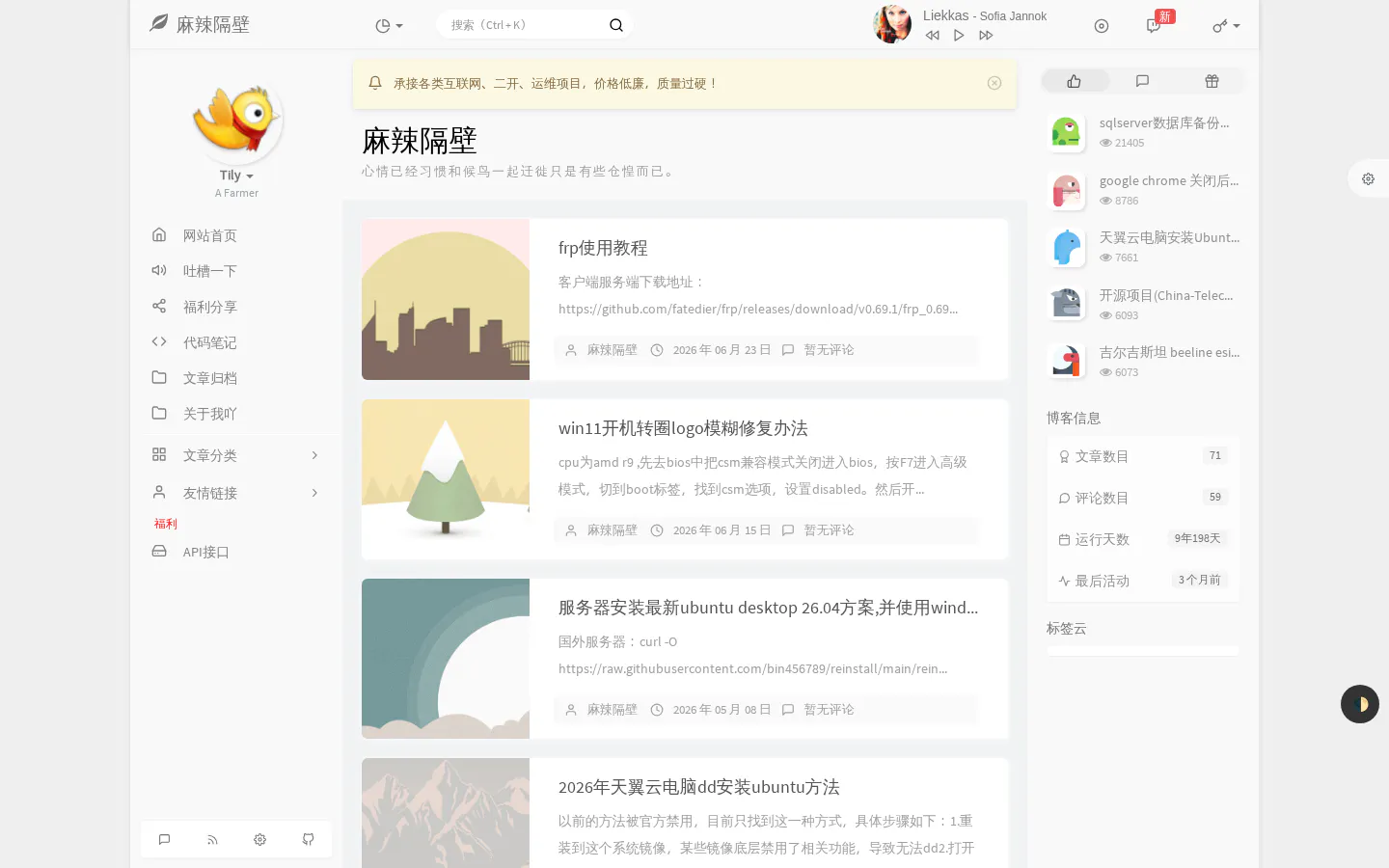
Task: Open 文章归档 sidebar link
Action: (x=236, y=378)
